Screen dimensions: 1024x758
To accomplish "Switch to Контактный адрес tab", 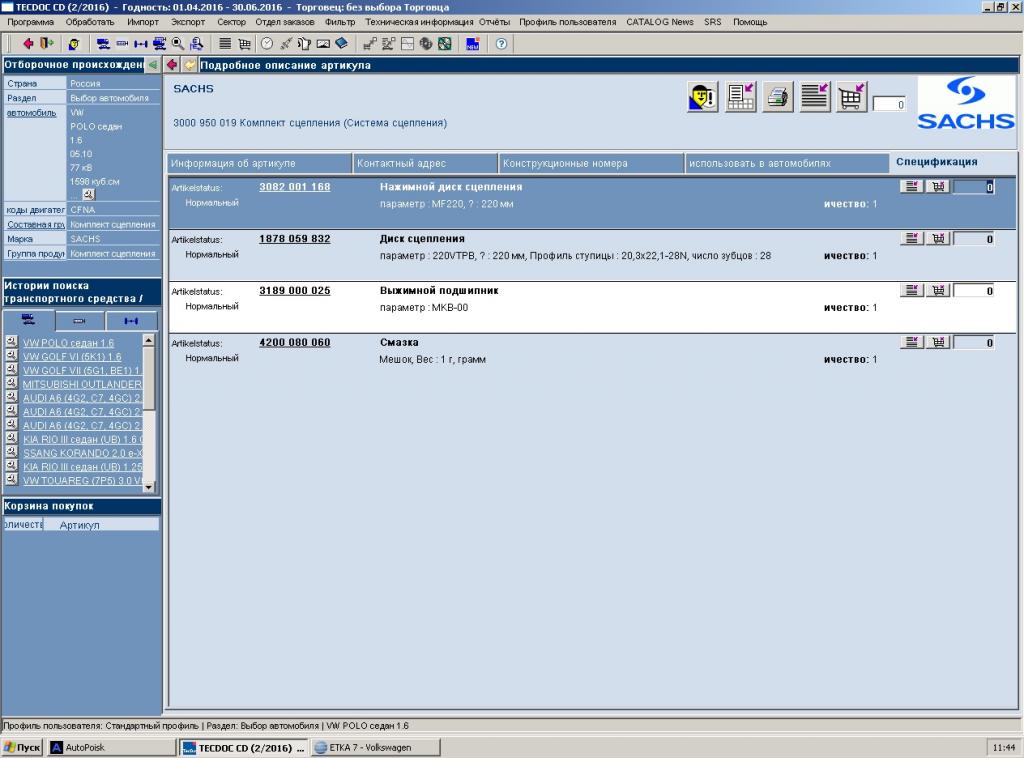I will point(425,163).
